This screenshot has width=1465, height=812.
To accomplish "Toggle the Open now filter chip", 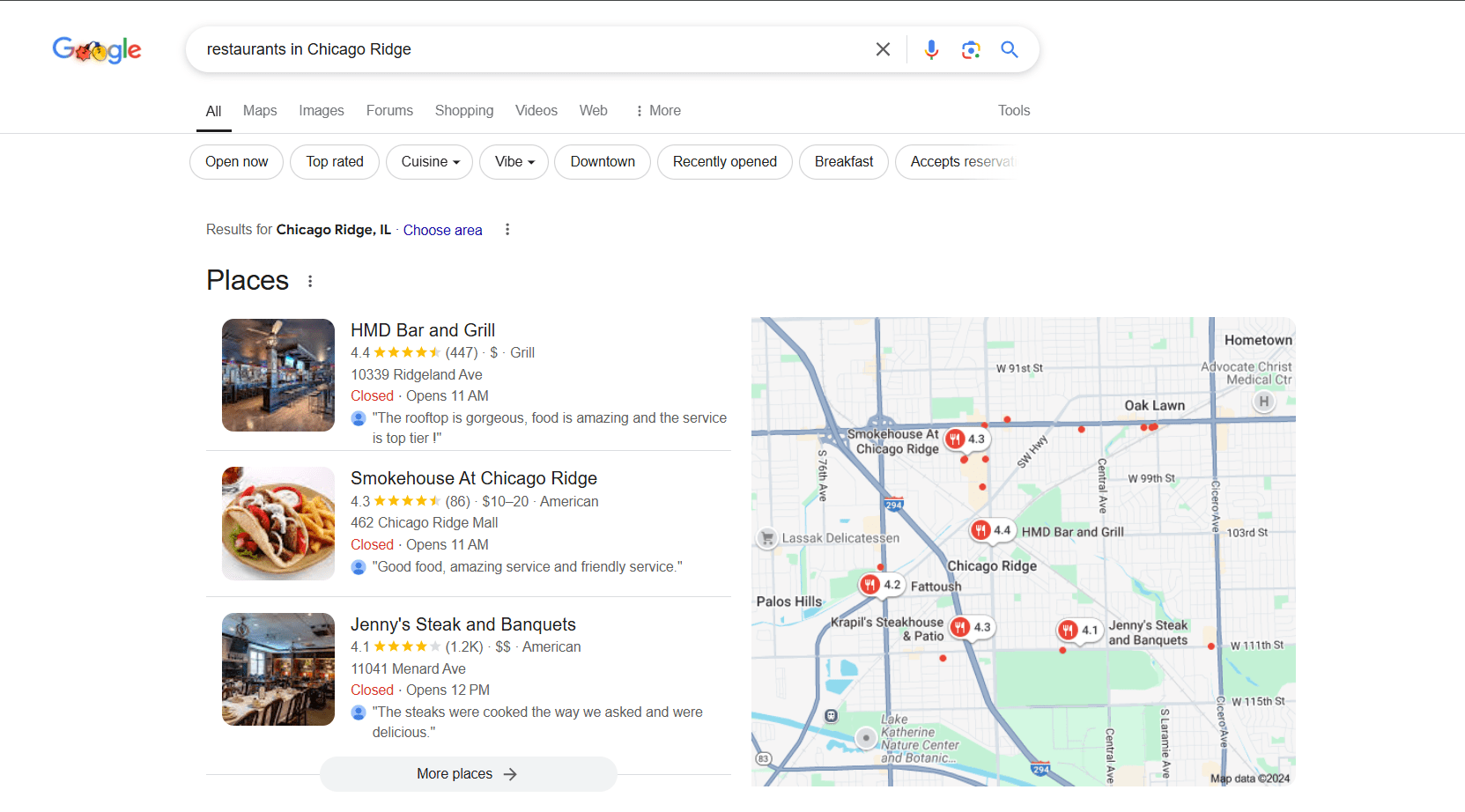I will [x=236, y=162].
